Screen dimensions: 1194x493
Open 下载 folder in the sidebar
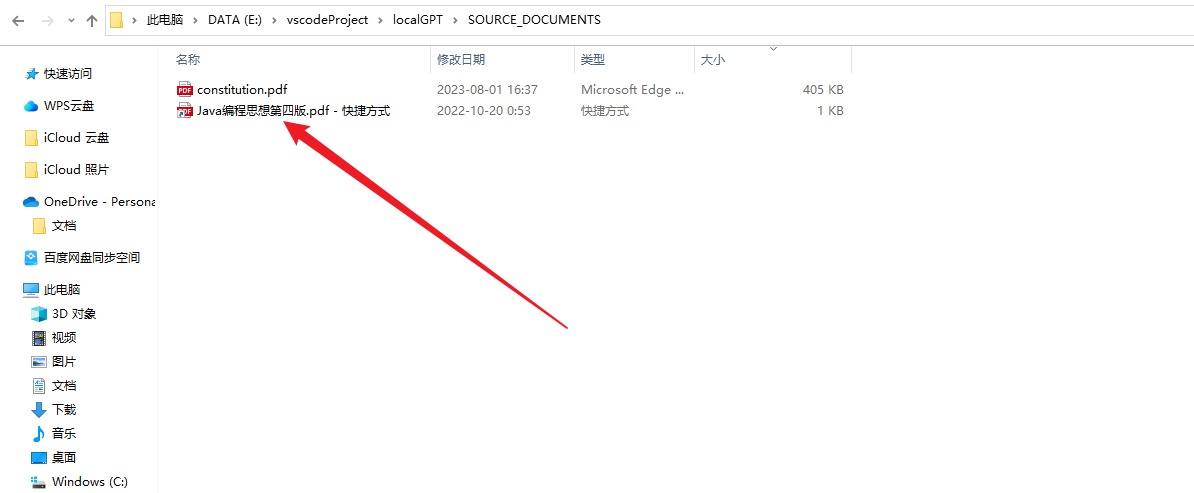pyautogui.click(x=64, y=410)
